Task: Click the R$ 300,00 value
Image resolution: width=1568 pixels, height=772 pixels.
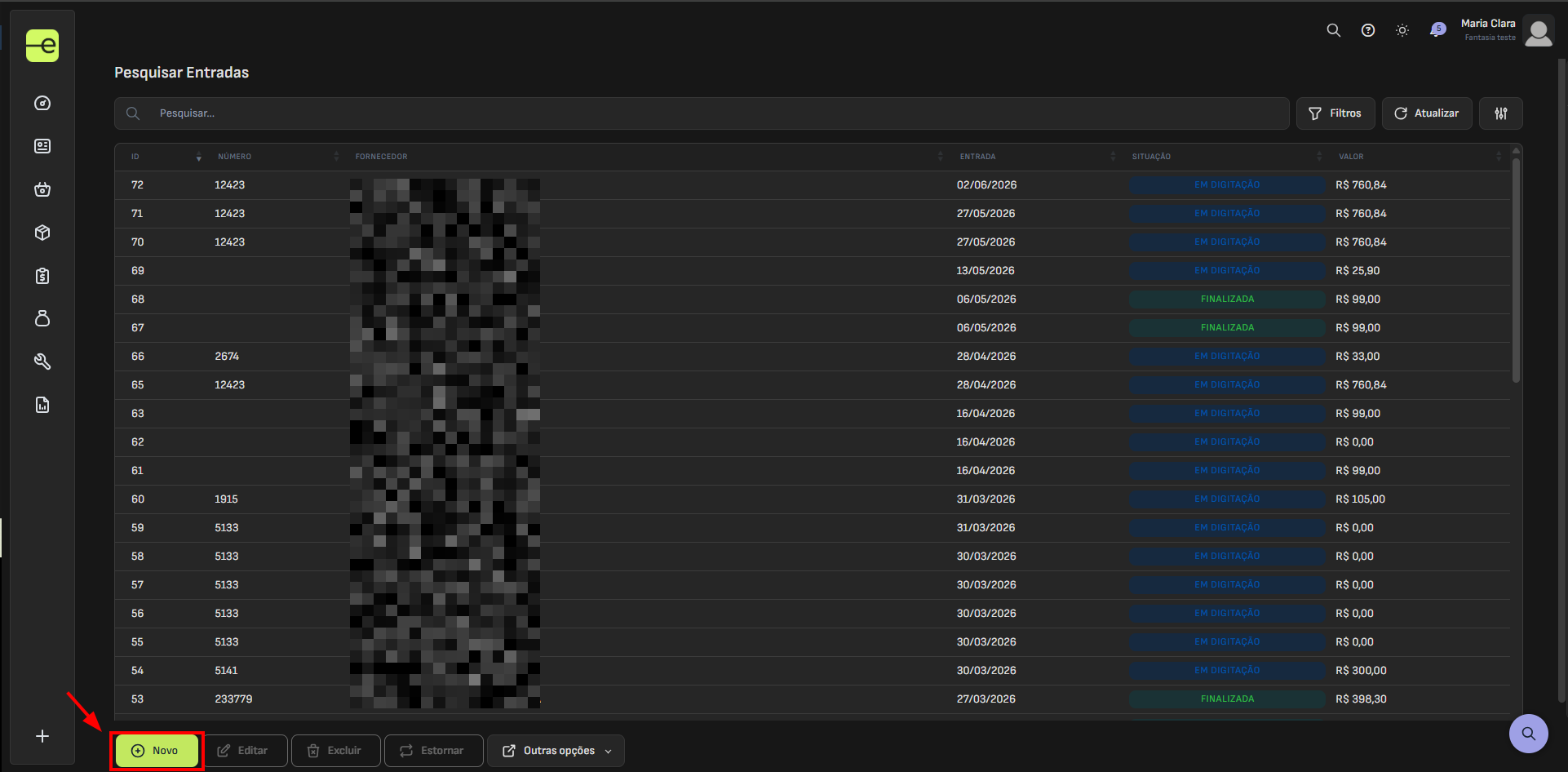Action: click(x=1361, y=671)
